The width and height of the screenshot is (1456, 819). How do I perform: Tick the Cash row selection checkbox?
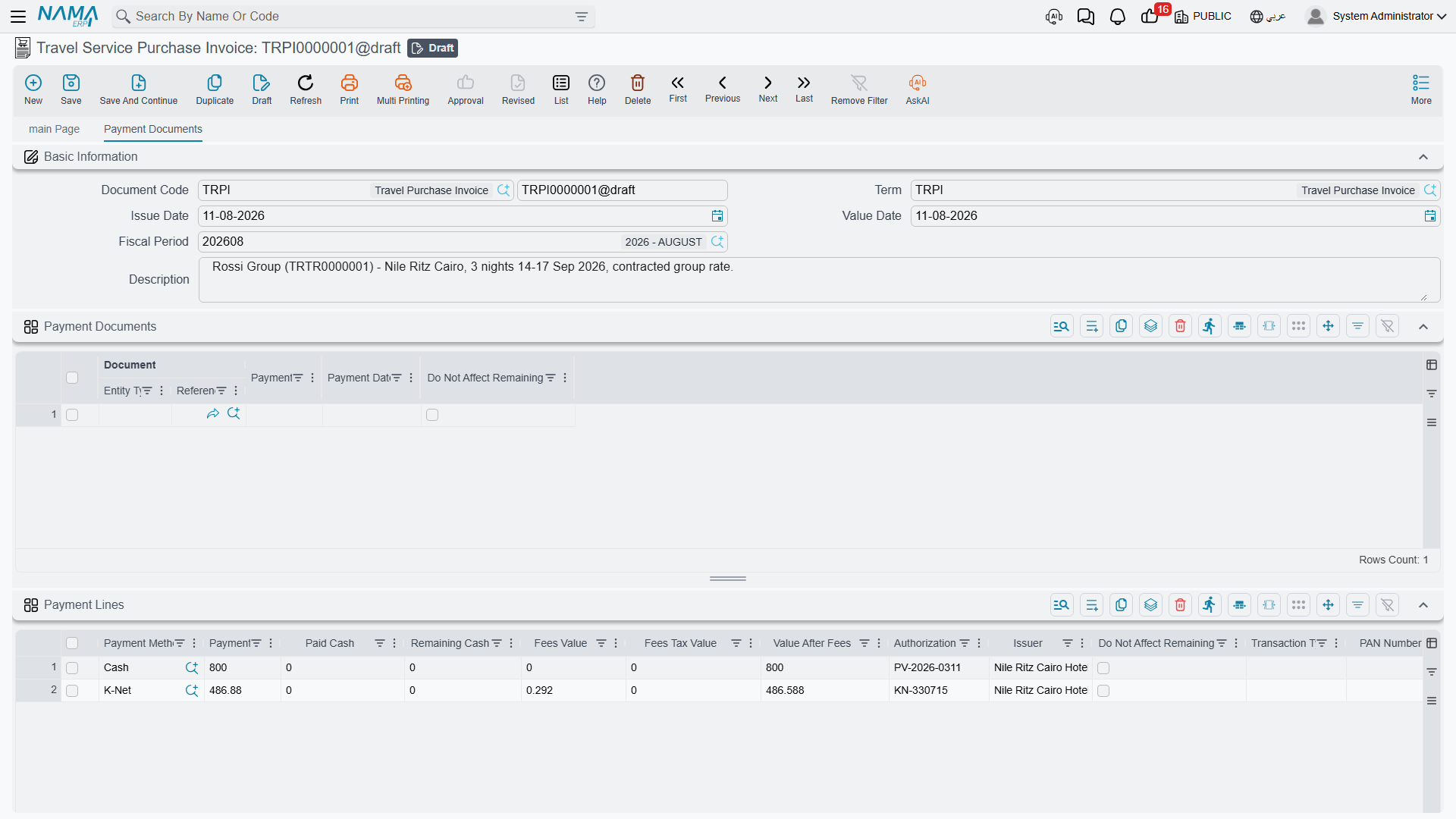(72, 668)
